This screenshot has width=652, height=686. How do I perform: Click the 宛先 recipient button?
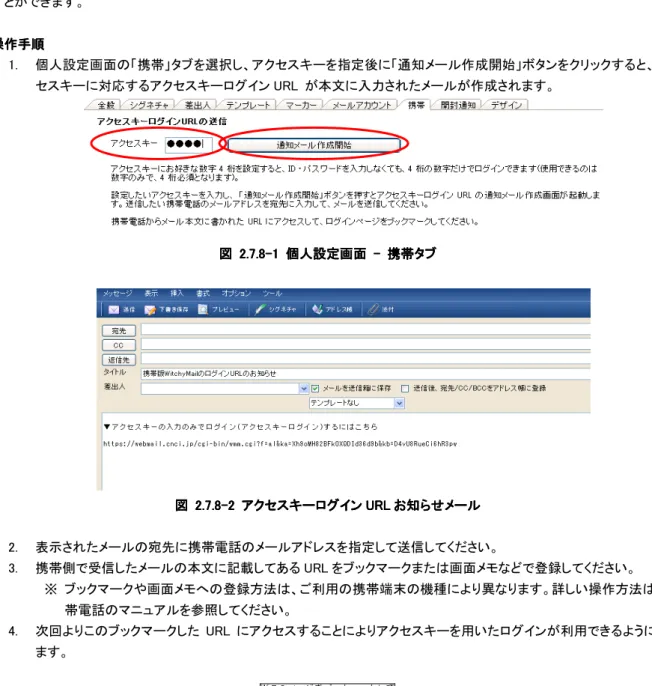coord(119,331)
